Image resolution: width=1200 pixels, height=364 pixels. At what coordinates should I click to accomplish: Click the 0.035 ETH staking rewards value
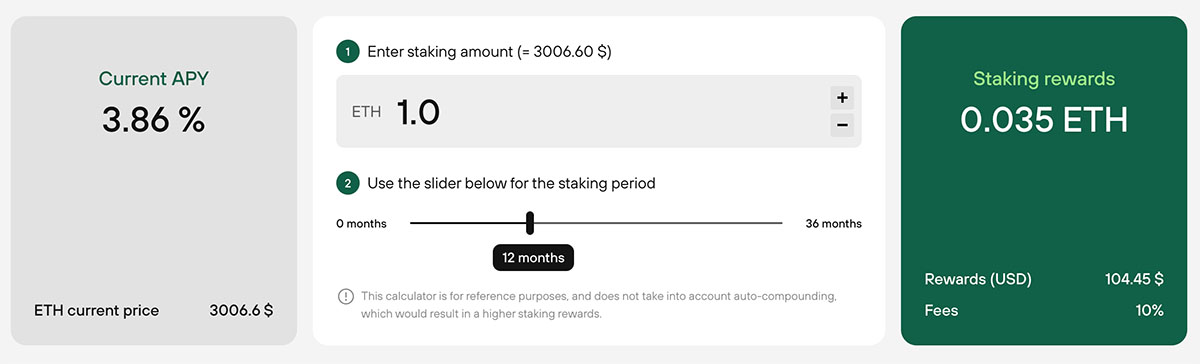(x=1044, y=120)
